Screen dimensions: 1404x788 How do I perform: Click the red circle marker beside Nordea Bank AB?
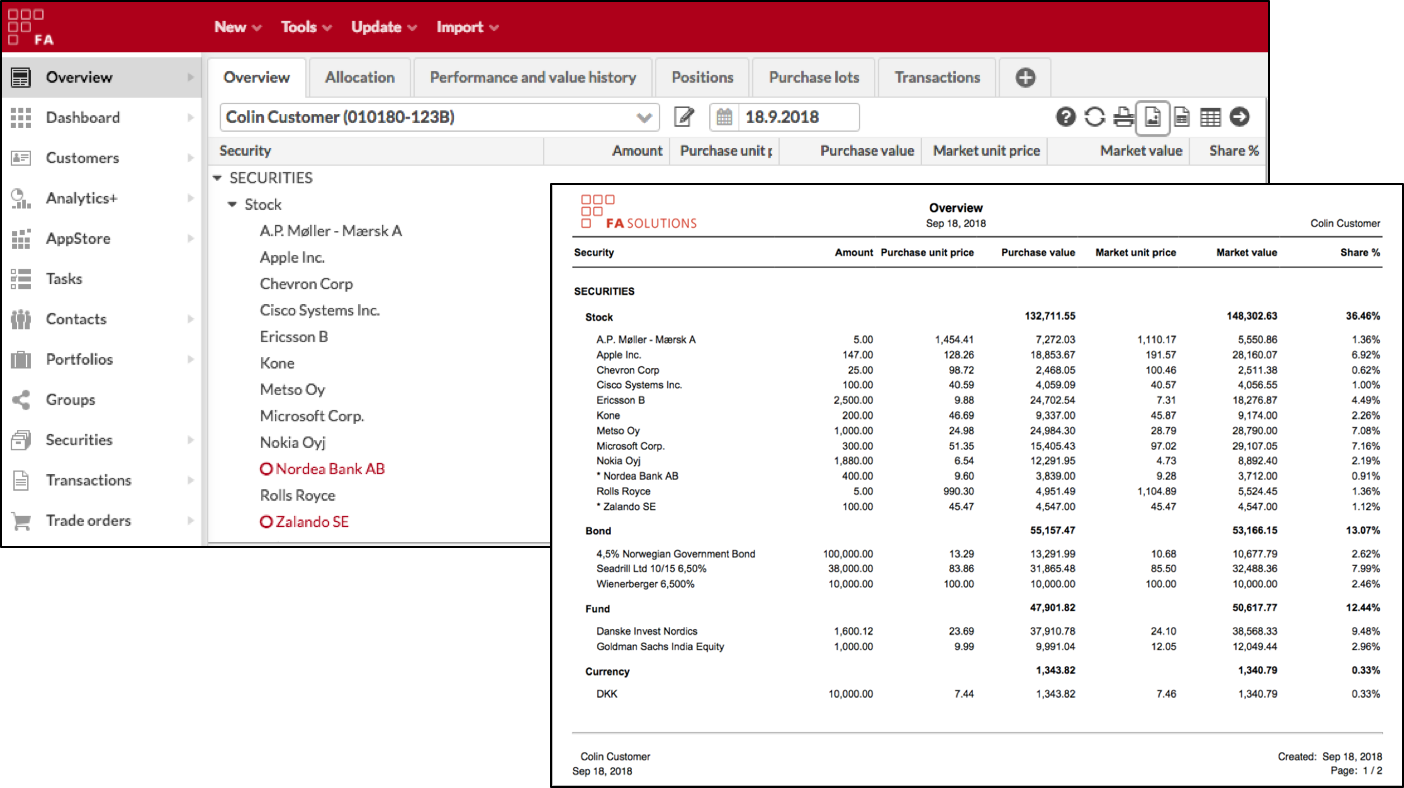(266, 469)
